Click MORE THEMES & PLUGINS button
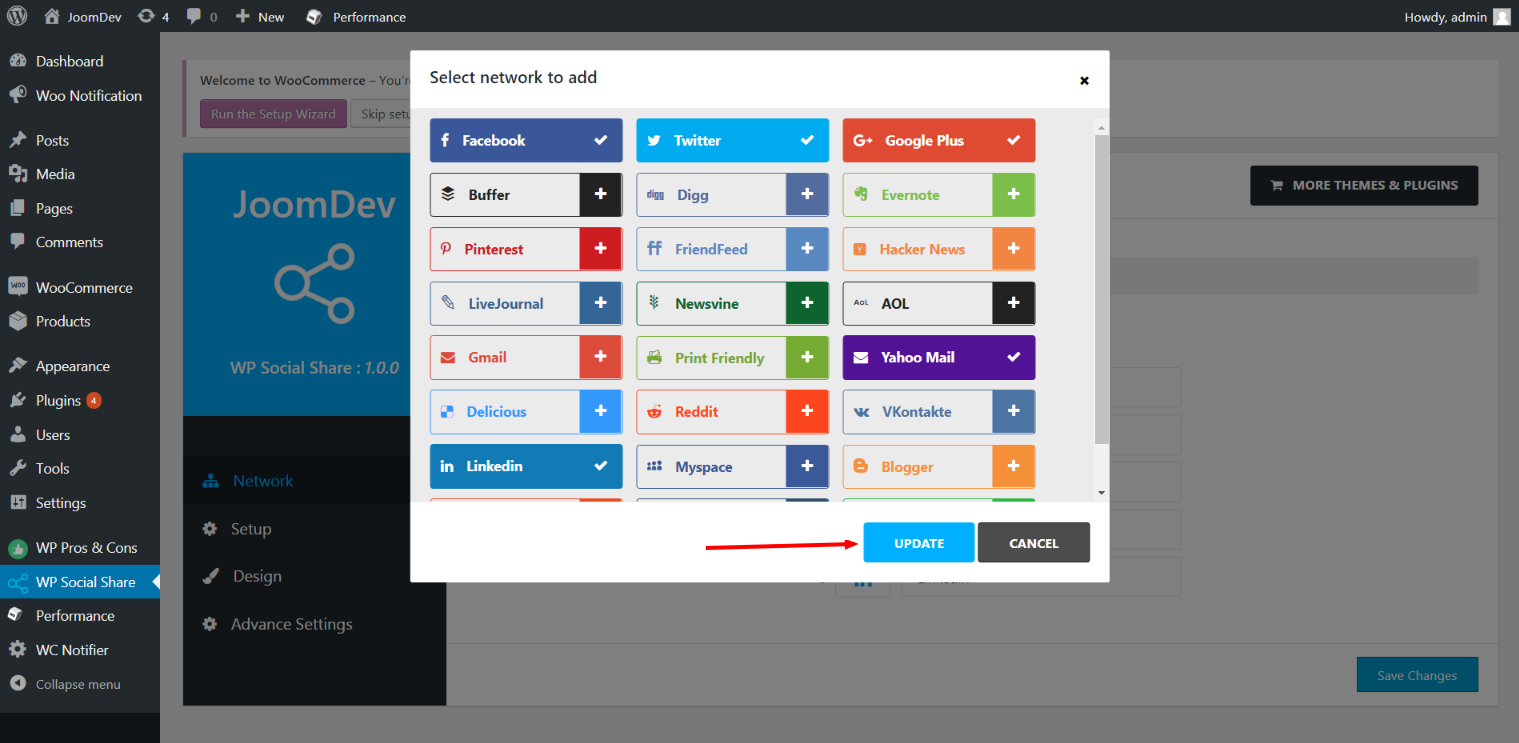1519x743 pixels. (x=1364, y=185)
